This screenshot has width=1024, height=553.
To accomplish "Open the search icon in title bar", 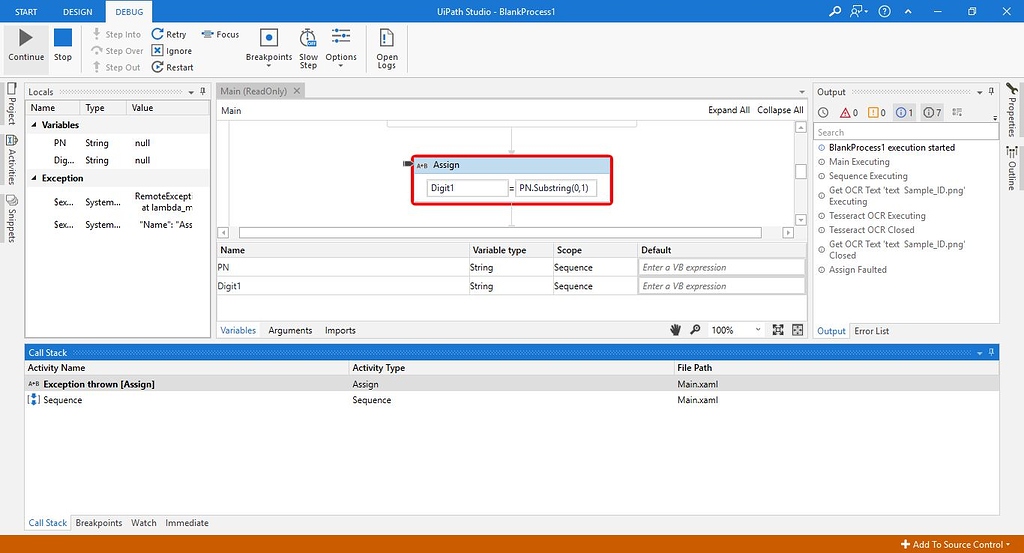I will point(835,11).
